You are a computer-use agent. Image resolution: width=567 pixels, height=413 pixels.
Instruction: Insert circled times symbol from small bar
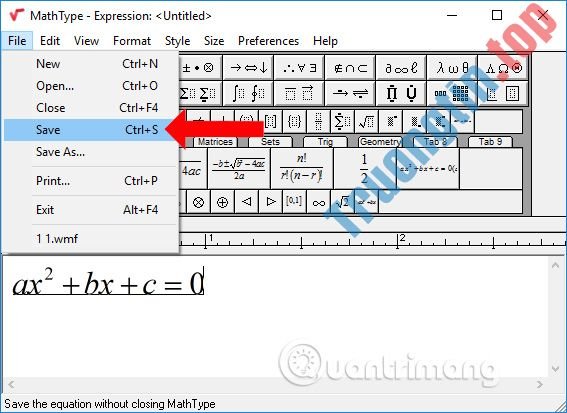tap(198, 202)
